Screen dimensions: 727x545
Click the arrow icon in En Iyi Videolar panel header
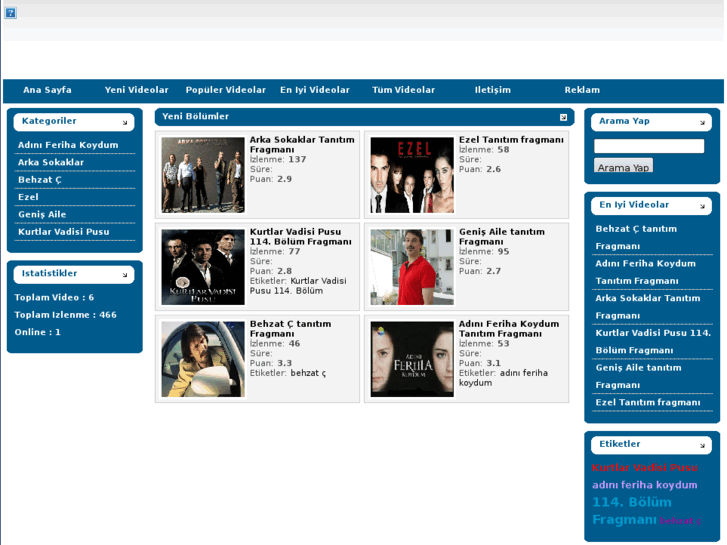[702, 206]
